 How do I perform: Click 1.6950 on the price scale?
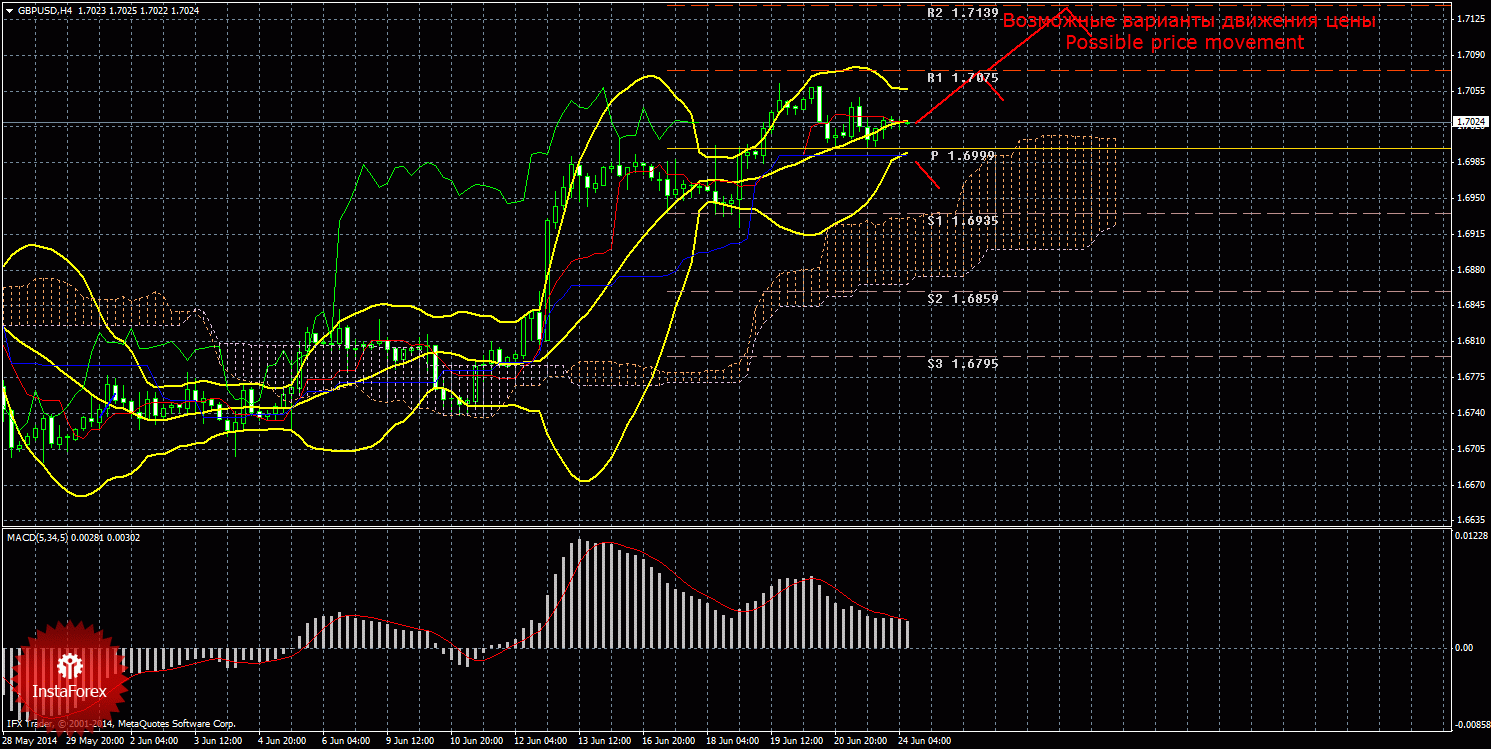pyautogui.click(x=1470, y=198)
